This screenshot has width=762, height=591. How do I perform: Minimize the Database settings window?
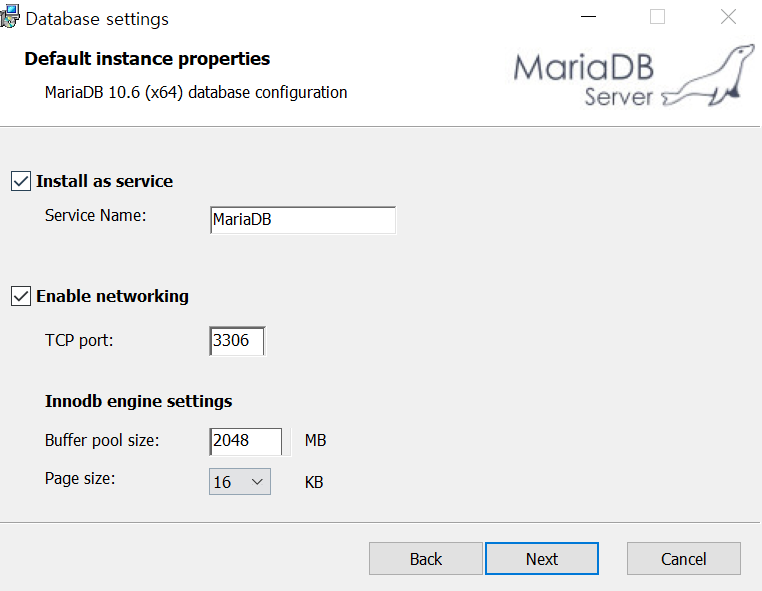point(589,17)
